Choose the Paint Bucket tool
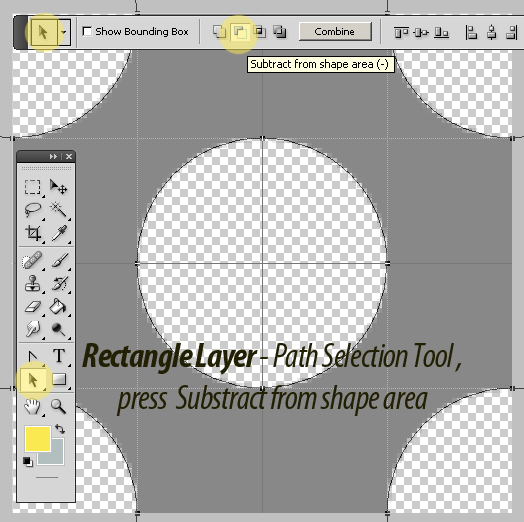This screenshot has height=522, width=524. [x=58, y=306]
